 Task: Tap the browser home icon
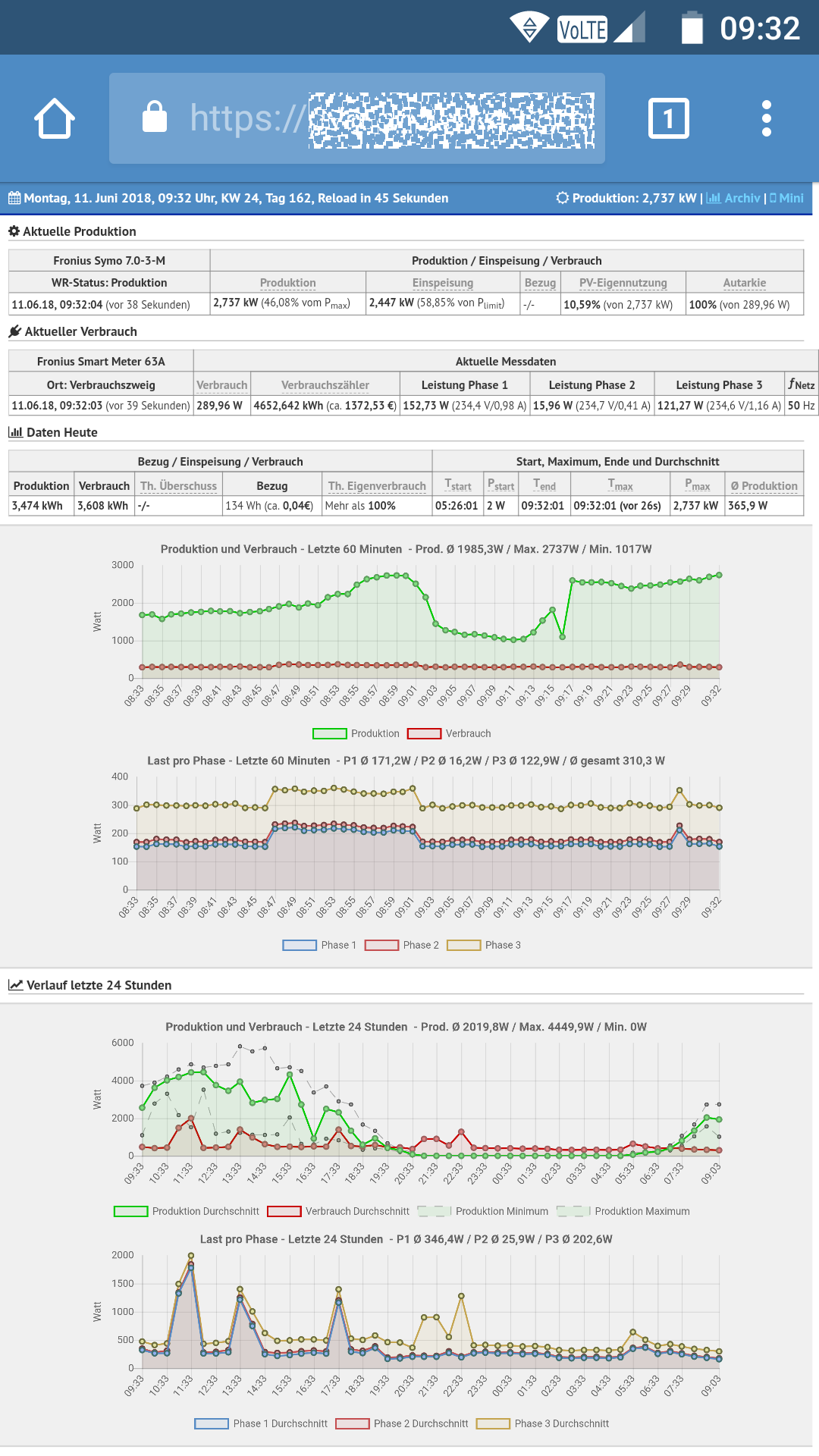[x=55, y=118]
